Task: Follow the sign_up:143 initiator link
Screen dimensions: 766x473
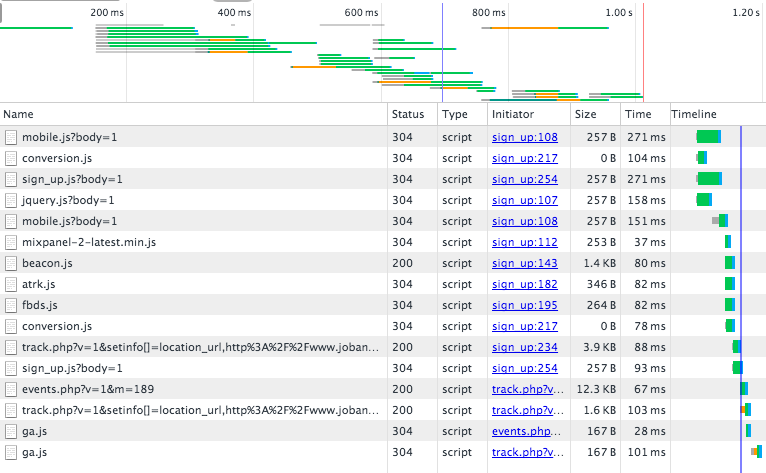Action: [x=524, y=263]
